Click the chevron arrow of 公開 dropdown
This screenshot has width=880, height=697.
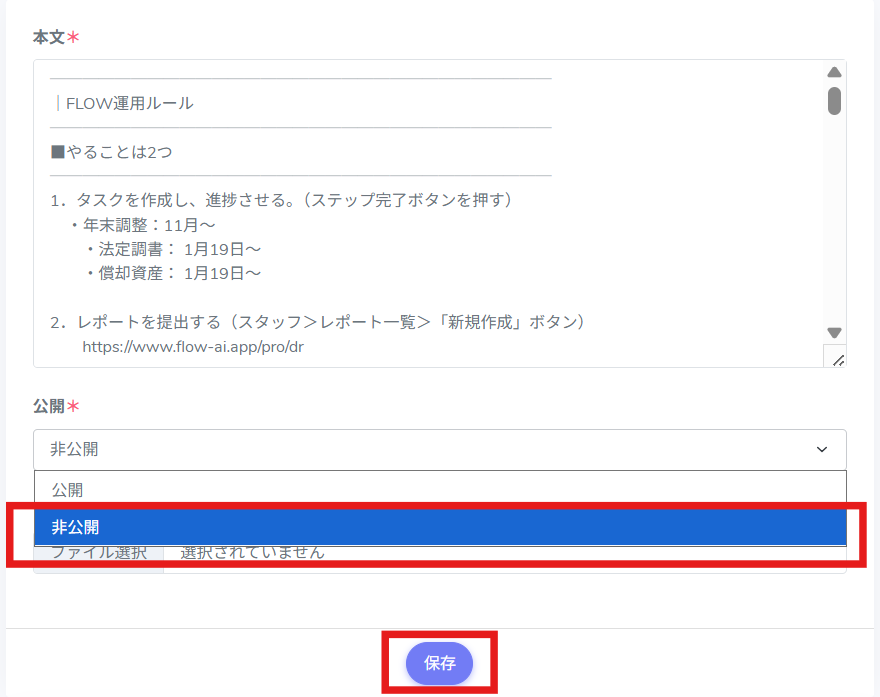click(822, 450)
